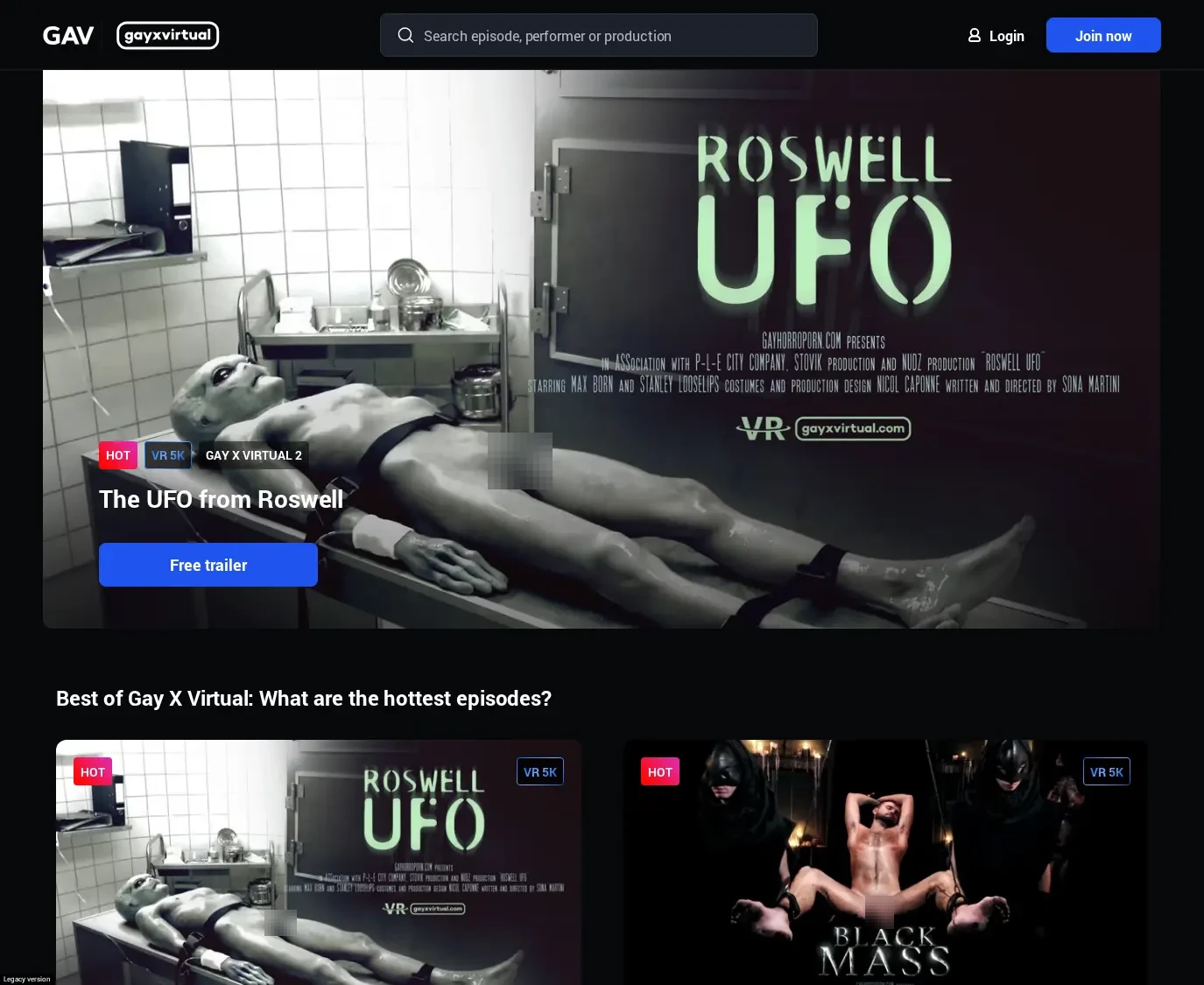Open the Login link
Viewport: 1204px width, 985px height.
pos(1006,36)
